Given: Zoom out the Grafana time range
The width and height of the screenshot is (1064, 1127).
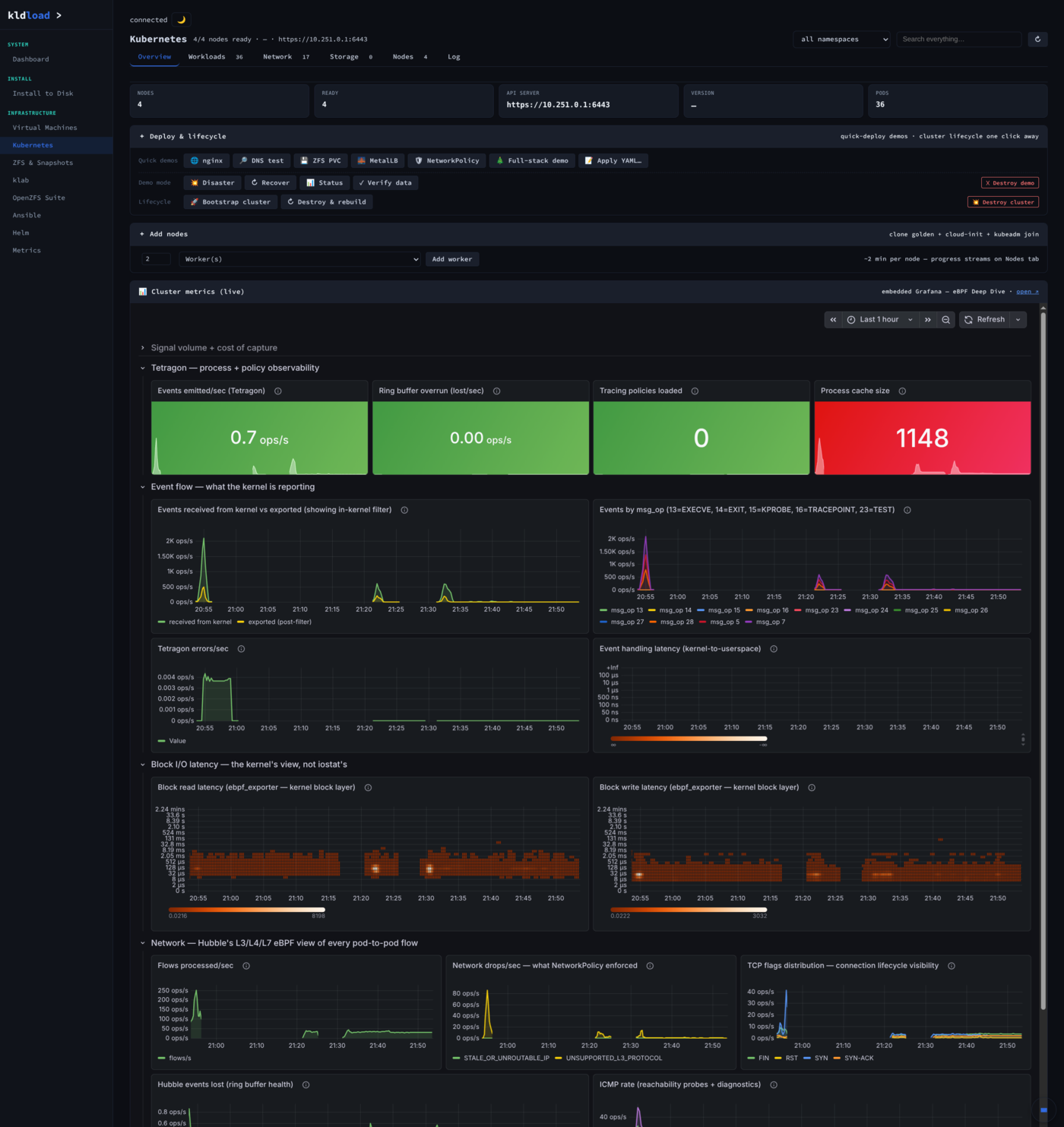Looking at the screenshot, I should [945, 320].
